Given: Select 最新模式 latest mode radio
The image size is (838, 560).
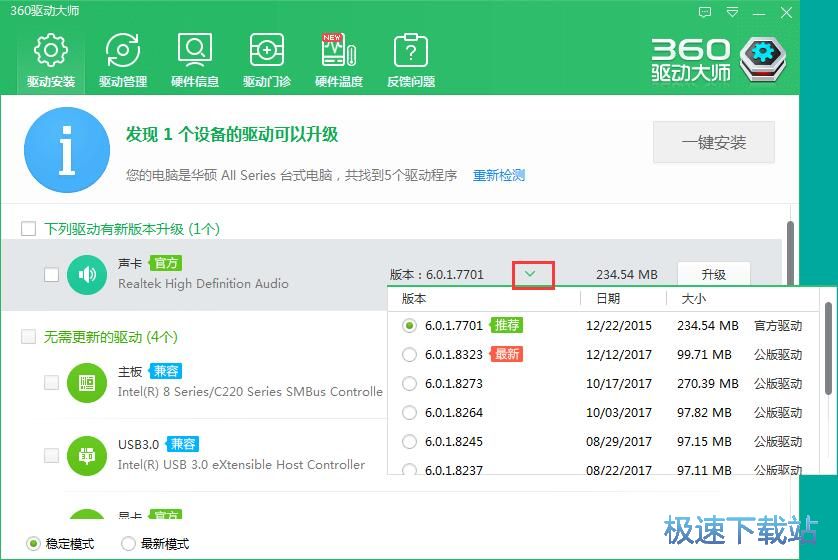Looking at the screenshot, I should 128,544.
